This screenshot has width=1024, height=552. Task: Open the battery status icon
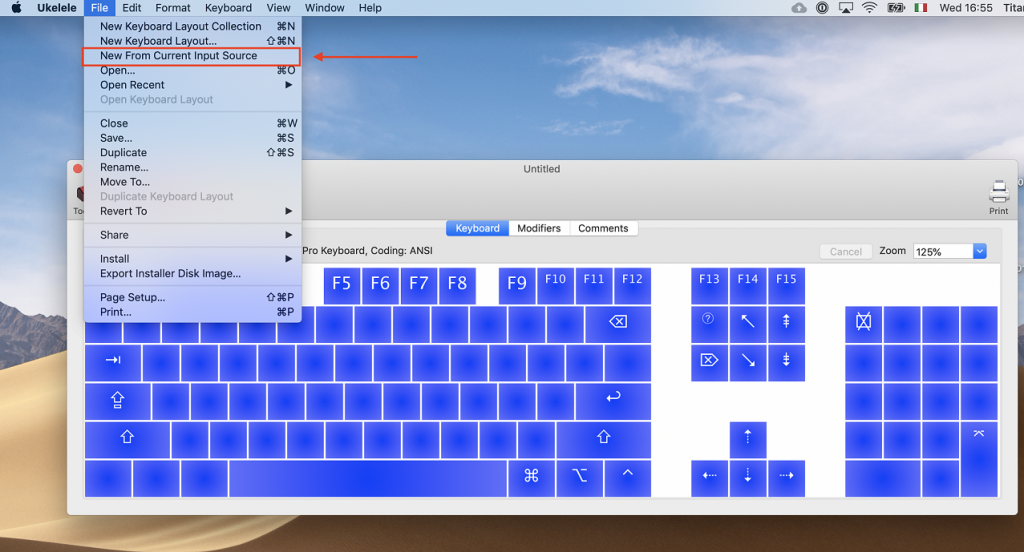895,8
